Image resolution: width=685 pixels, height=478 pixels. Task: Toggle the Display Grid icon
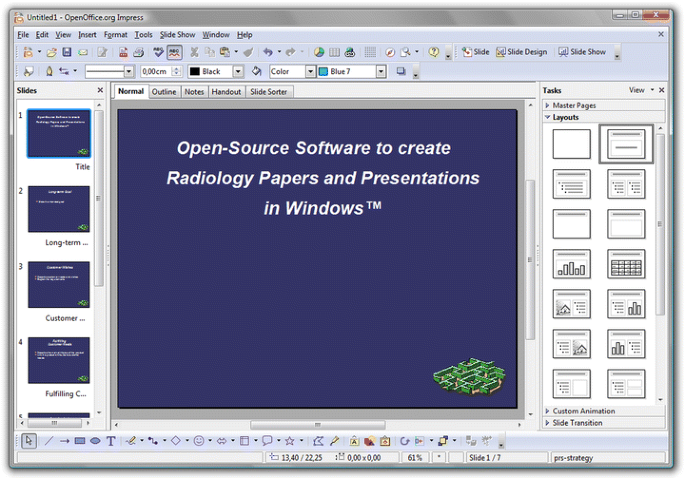point(370,52)
